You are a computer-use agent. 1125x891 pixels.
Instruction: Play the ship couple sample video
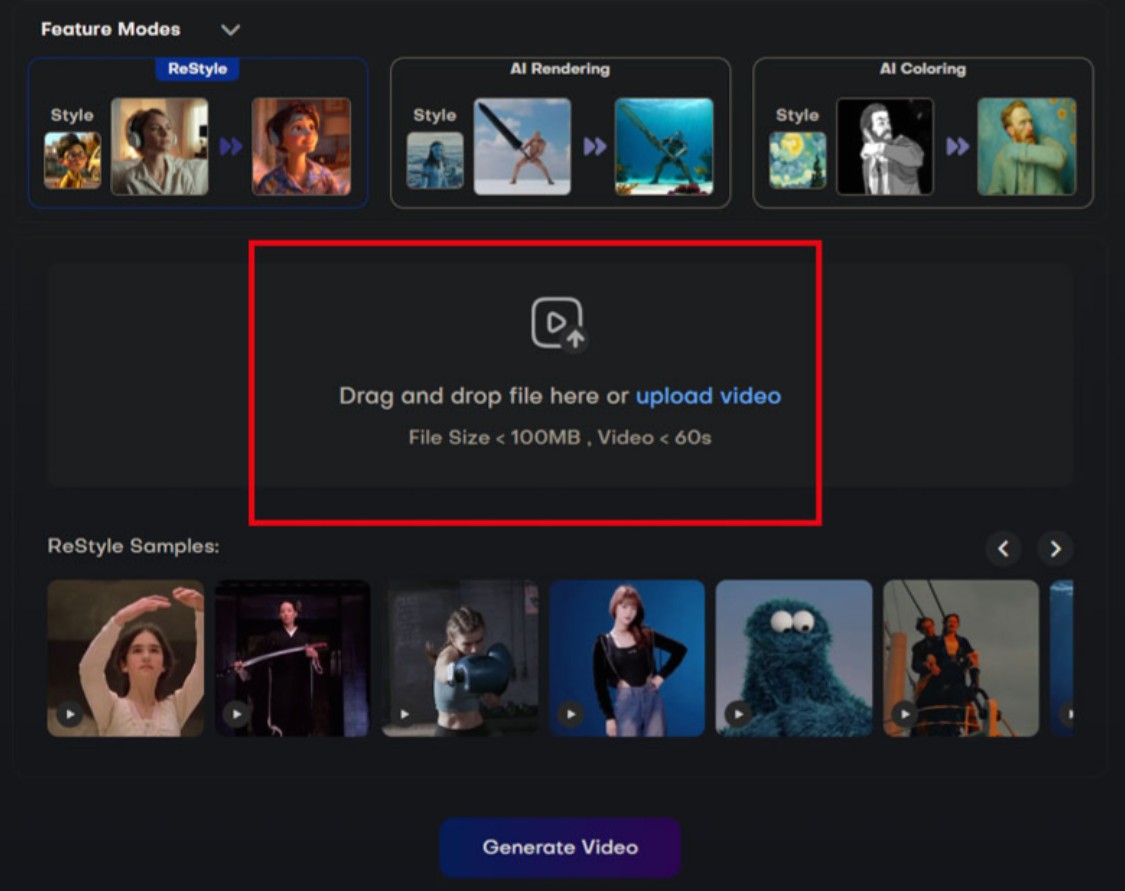pyautogui.click(x=904, y=714)
